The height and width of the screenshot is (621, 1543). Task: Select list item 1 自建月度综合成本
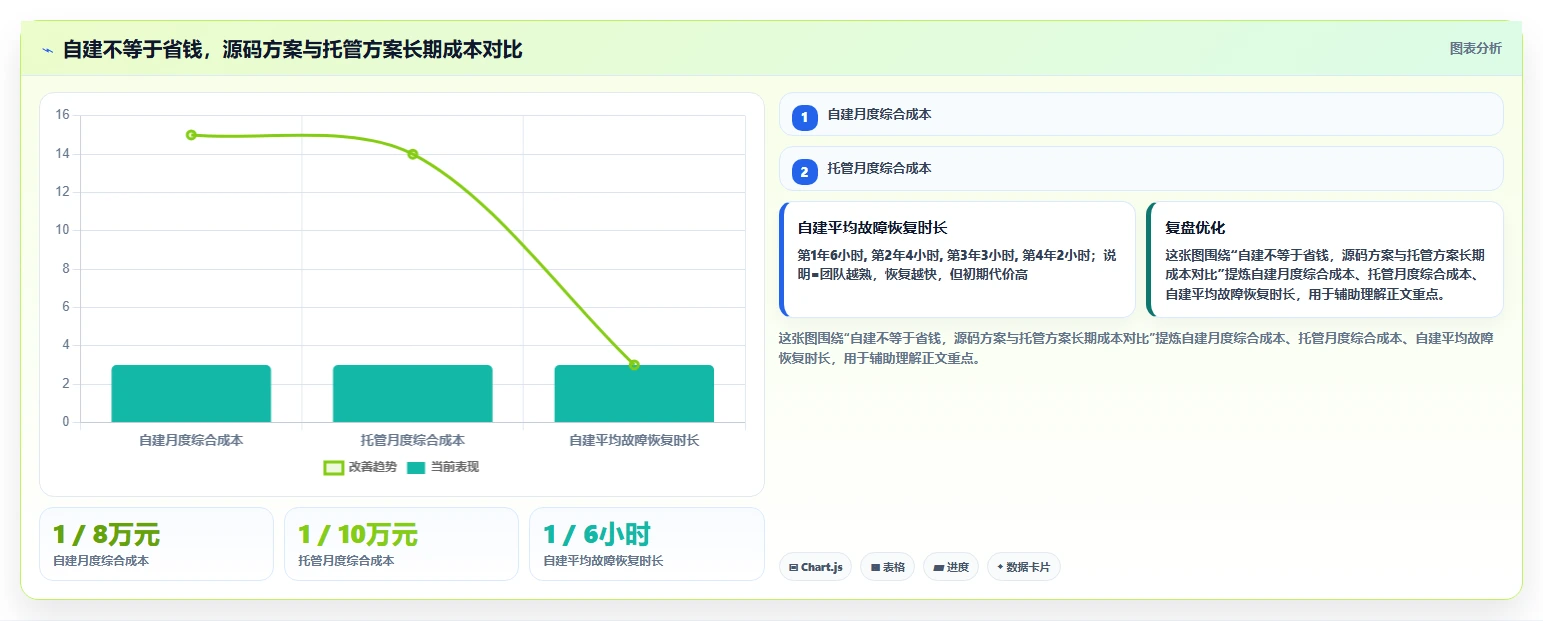point(1141,114)
